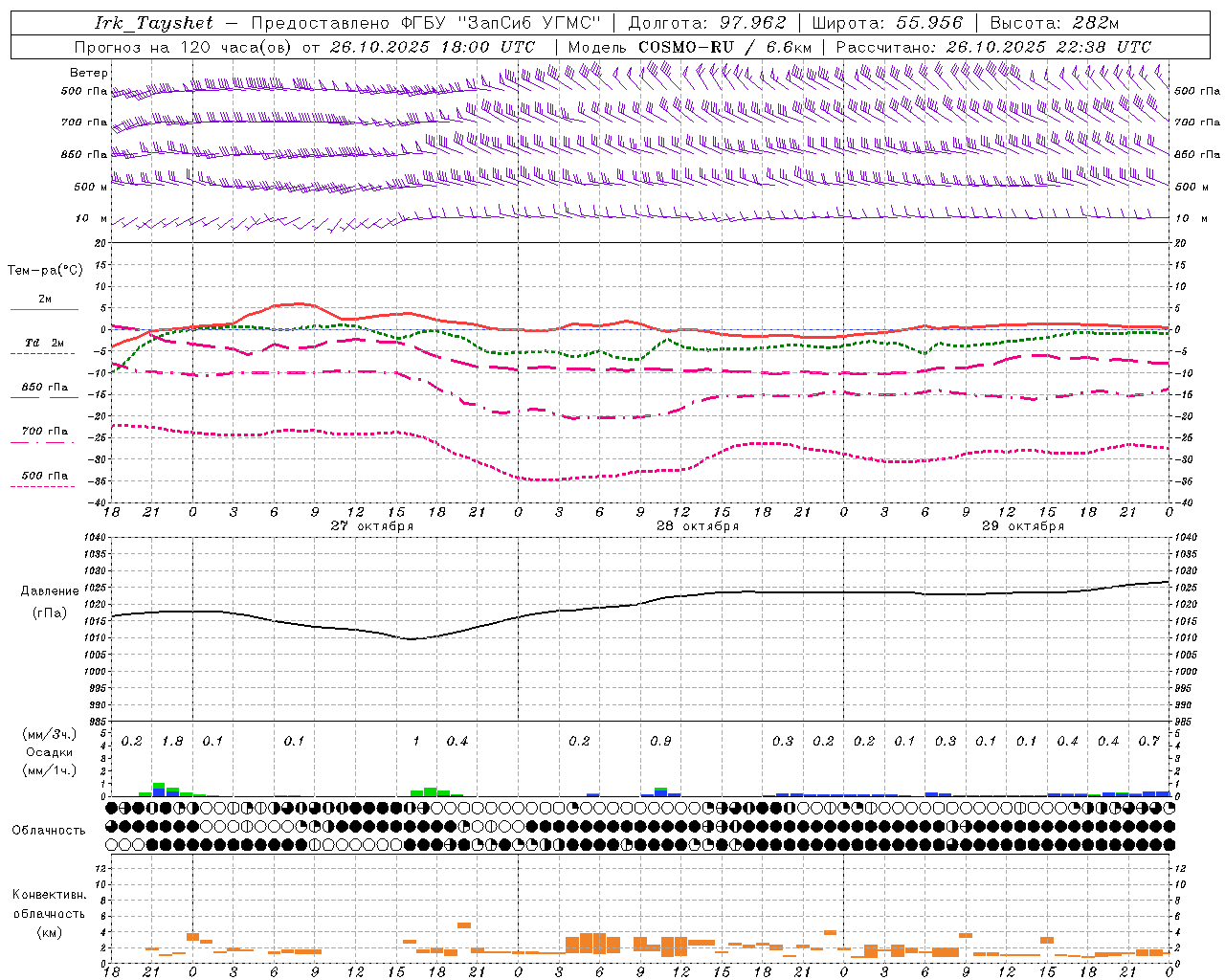Screen dimensions: 1225x980
Task: Click the Модель COSMO-RU / 6.6км text
Action: [x=690, y=47]
